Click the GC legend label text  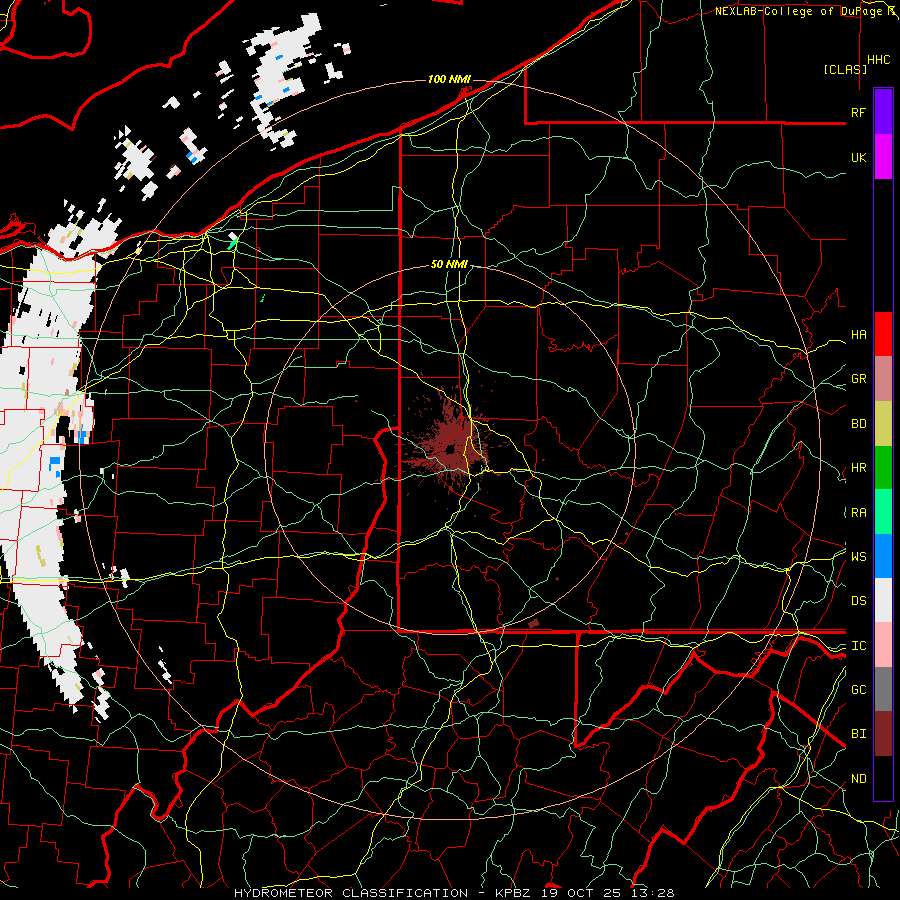point(858,690)
